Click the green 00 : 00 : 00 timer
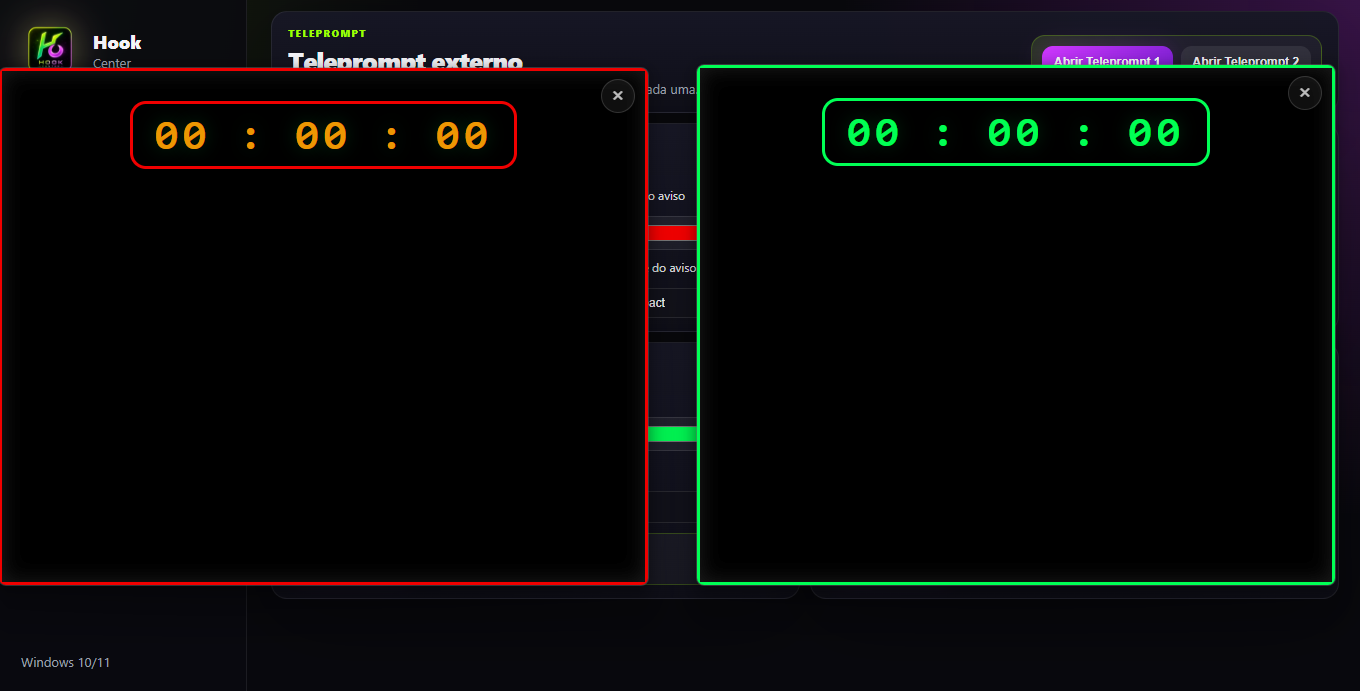Viewport: 1360px width, 691px height. pos(1016,132)
